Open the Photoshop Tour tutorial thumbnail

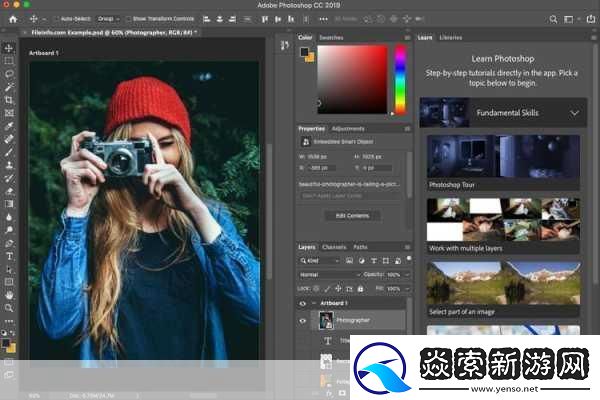coord(503,157)
